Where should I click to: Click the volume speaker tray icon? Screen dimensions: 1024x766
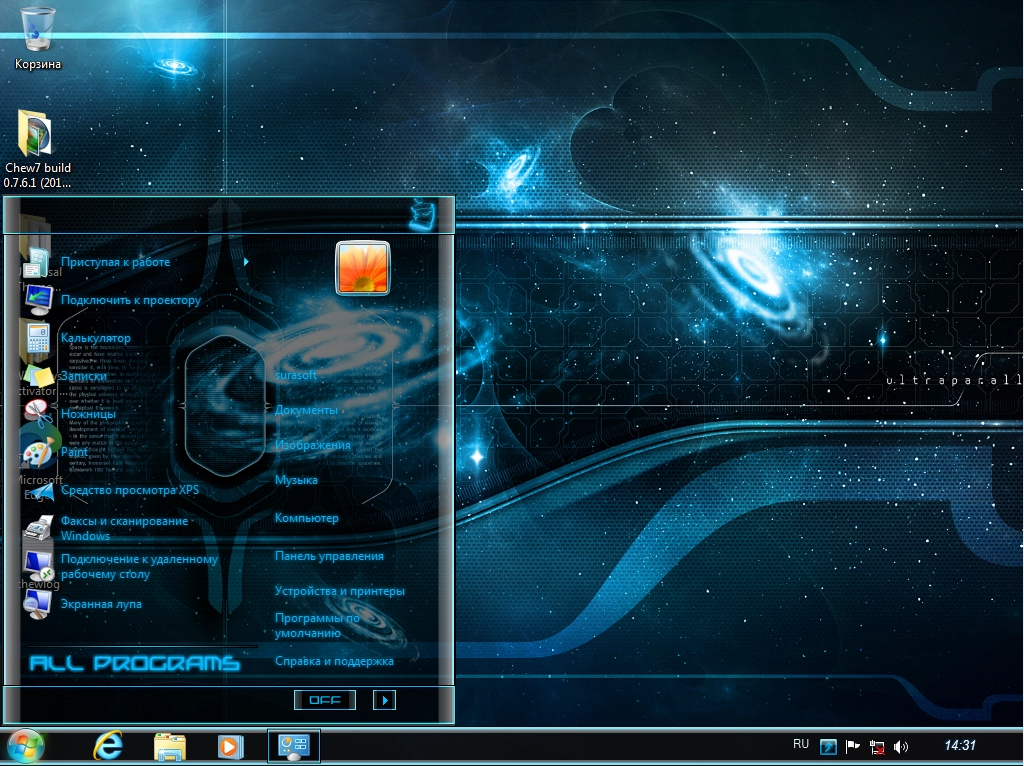click(x=901, y=746)
